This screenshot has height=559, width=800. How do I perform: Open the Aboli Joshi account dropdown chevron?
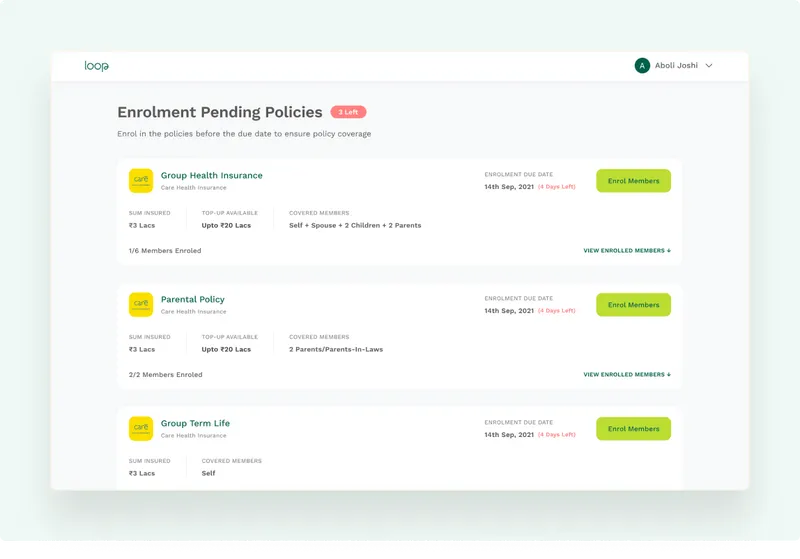(709, 66)
